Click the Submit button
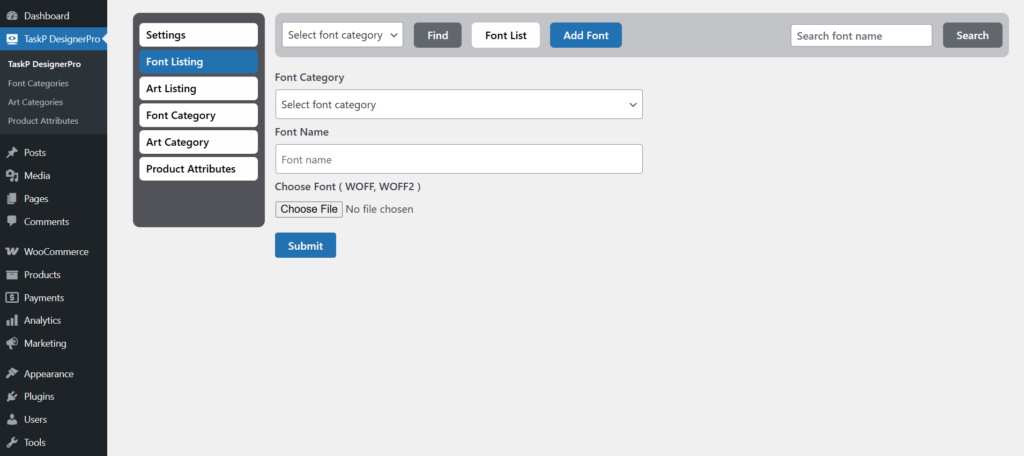Screen dimensions: 1024x456 pyautogui.click(x=306, y=246)
